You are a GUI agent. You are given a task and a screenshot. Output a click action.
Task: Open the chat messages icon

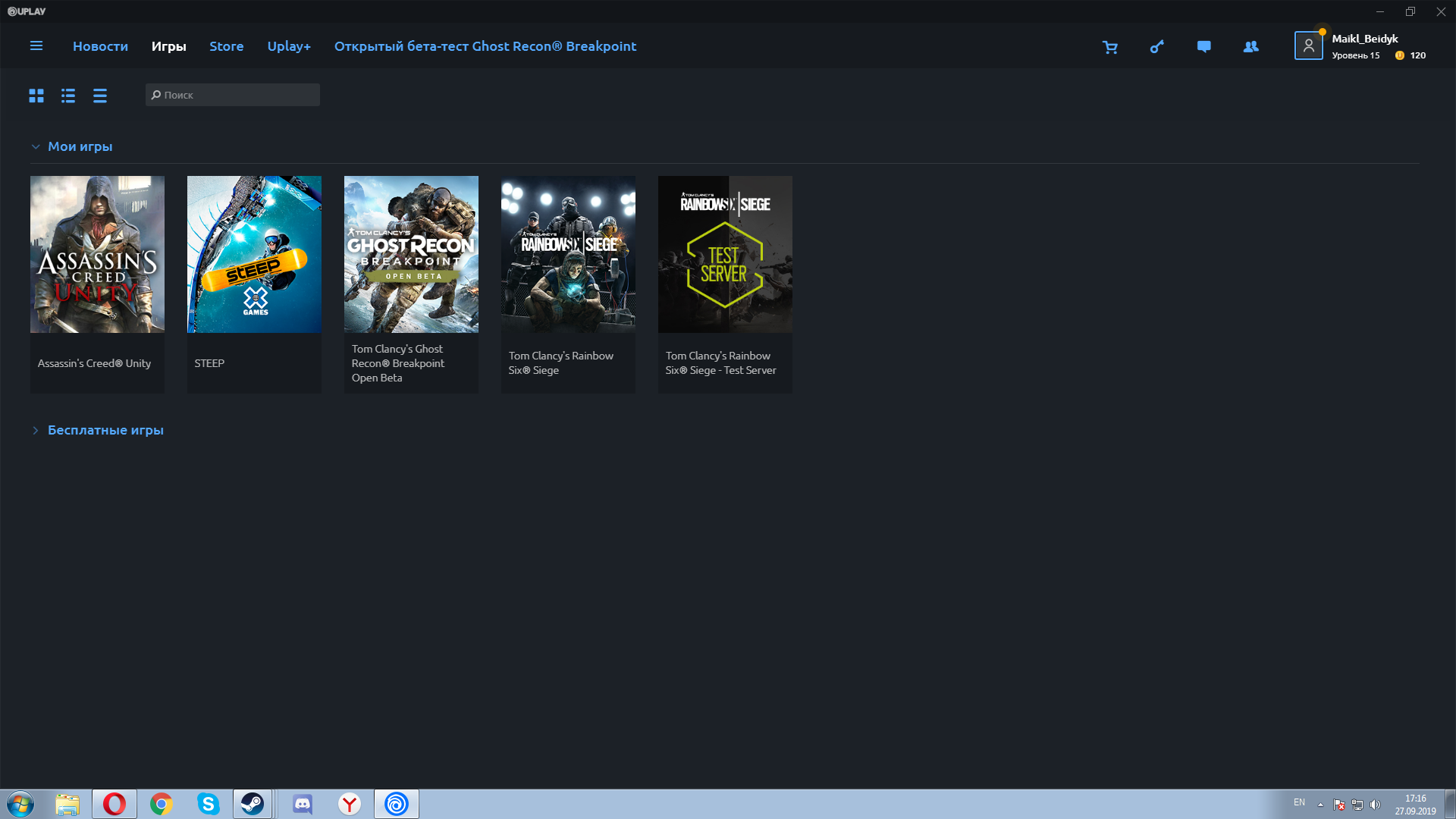pos(1204,47)
